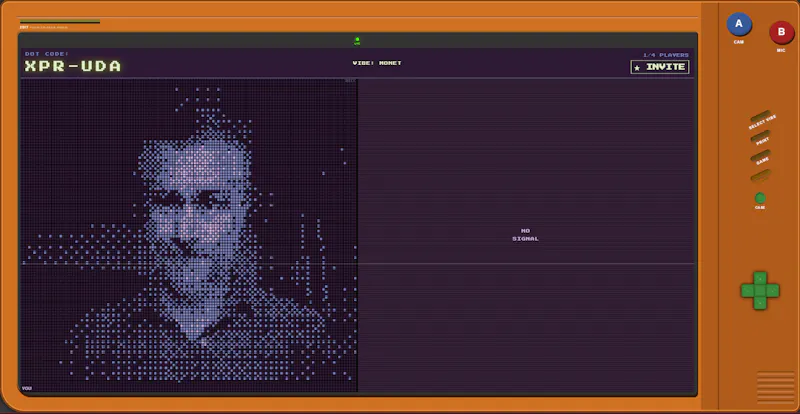Click the YOU label under the feed

tap(27, 388)
